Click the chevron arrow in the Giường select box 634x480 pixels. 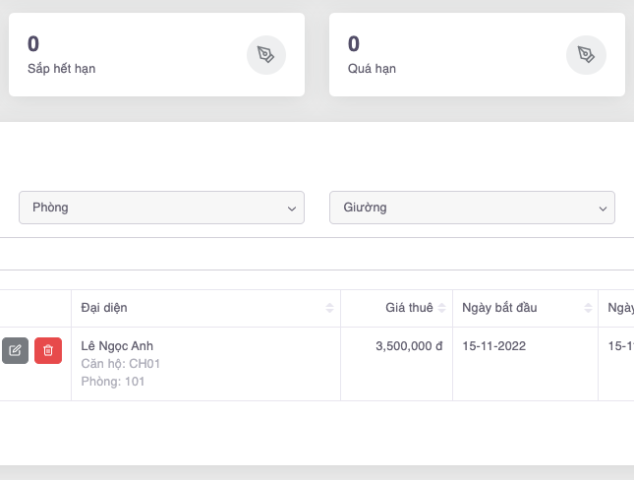tap(603, 209)
